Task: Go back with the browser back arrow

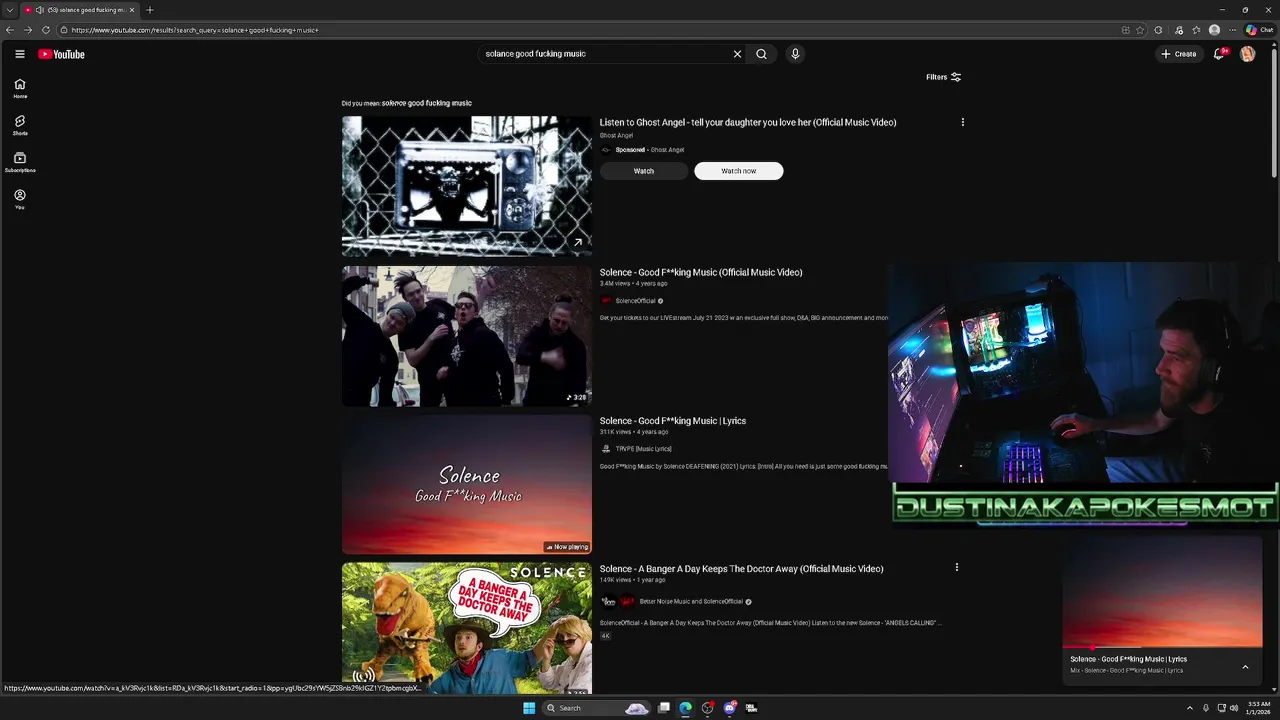Action: point(9,30)
